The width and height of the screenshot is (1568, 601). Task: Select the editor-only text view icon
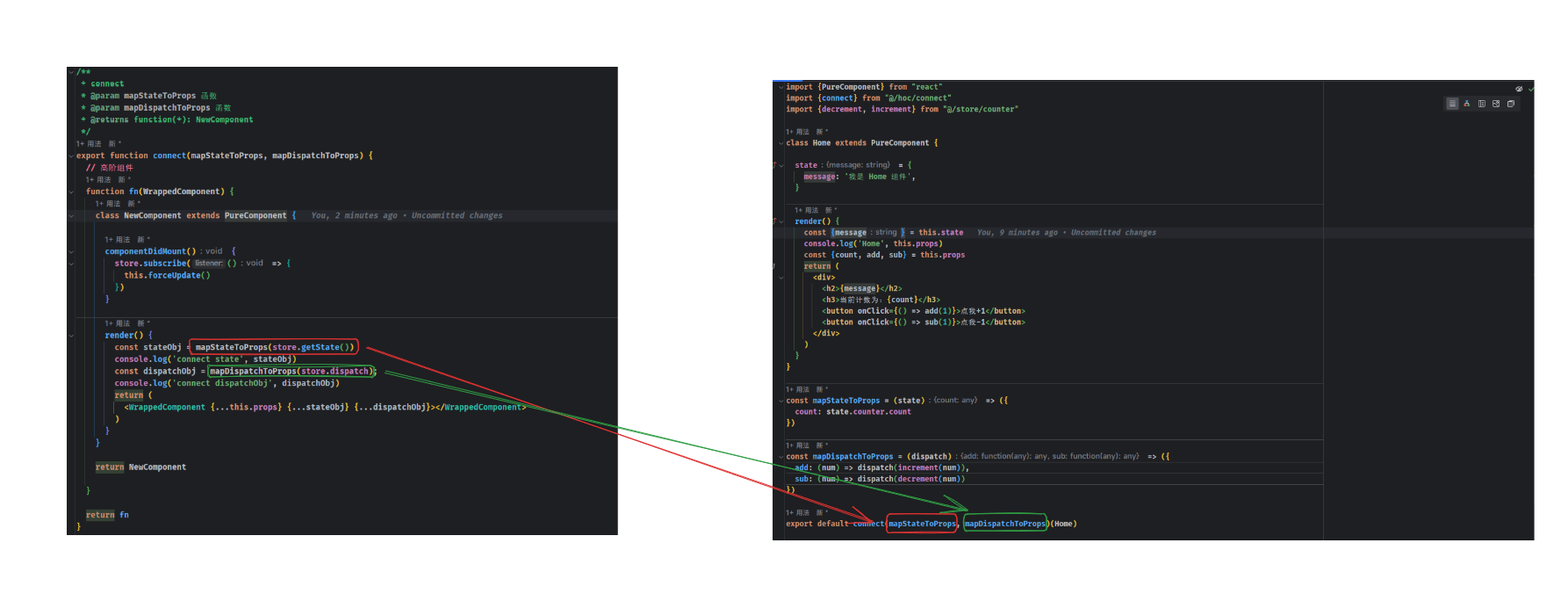point(1452,104)
